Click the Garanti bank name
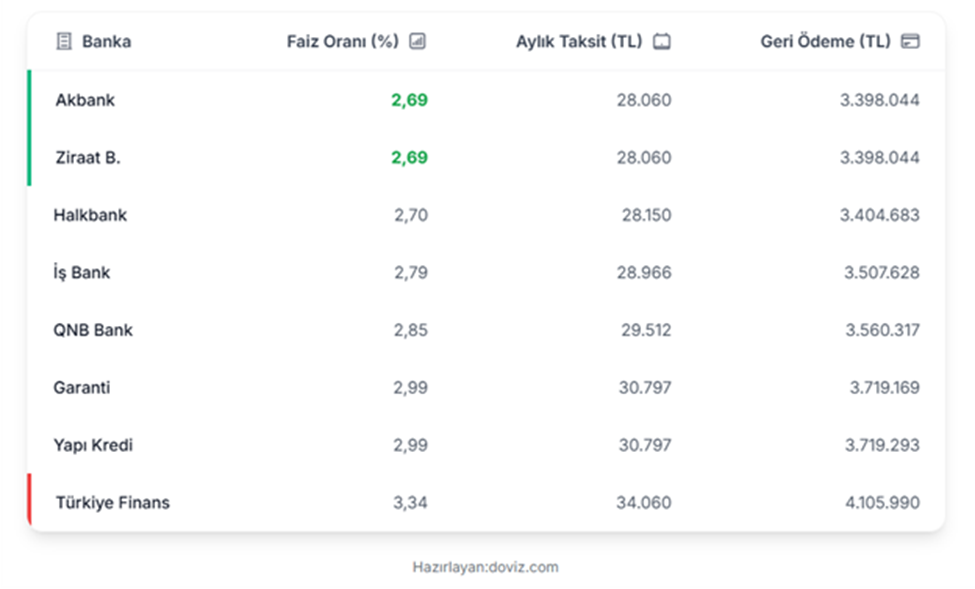 pyautogui.click(x=83, y=387)
